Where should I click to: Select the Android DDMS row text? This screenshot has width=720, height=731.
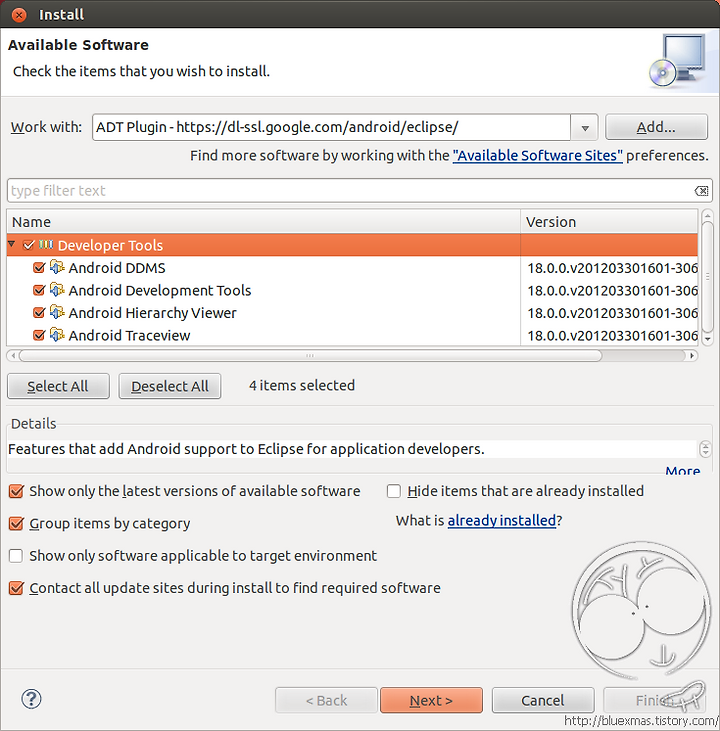click(x=117, y=268)
